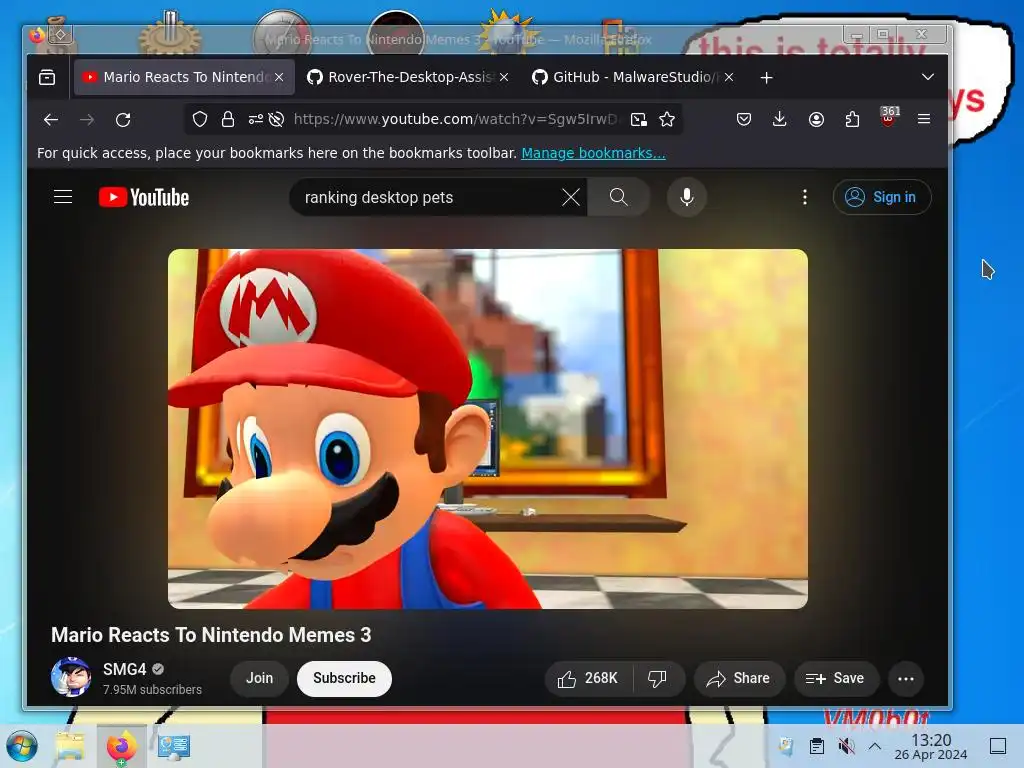Show site security padlock info

click(227, 119)
